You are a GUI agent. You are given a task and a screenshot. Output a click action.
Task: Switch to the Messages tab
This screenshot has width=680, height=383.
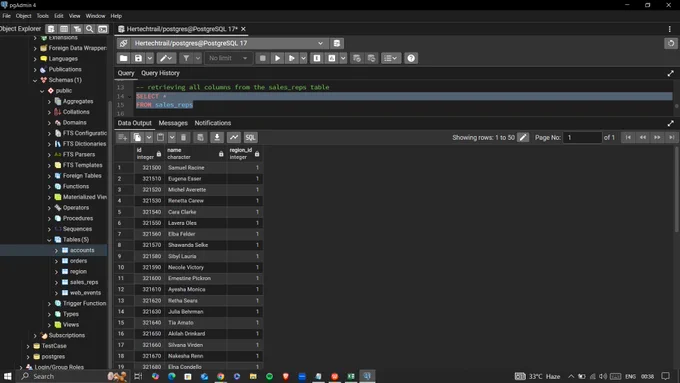[x=173, y=123]
